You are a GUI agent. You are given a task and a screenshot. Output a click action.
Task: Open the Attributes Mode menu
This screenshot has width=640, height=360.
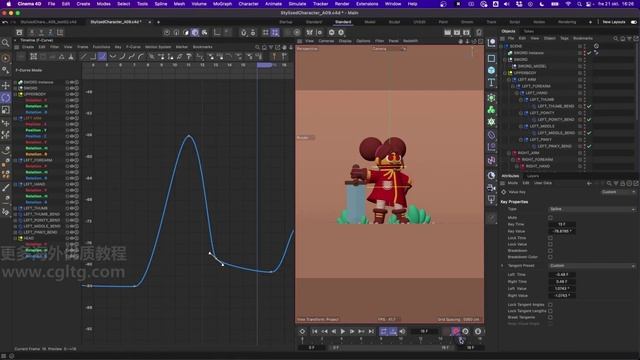tap(513, 183)
